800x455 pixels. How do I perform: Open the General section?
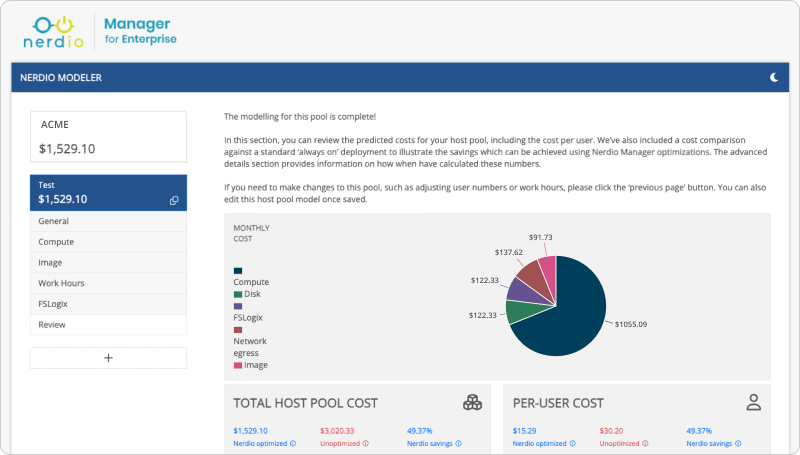[108, 221]
